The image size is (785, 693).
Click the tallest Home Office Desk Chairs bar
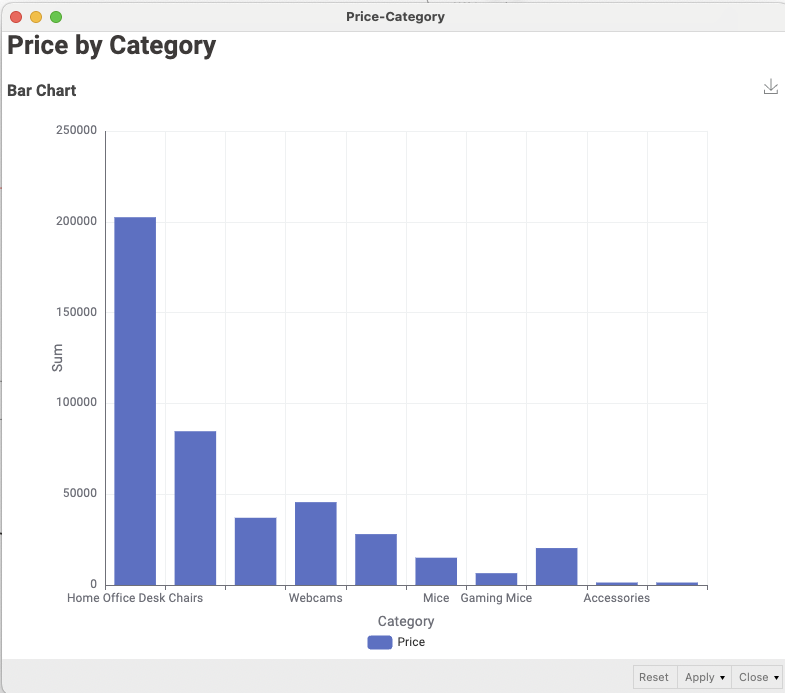135,400
